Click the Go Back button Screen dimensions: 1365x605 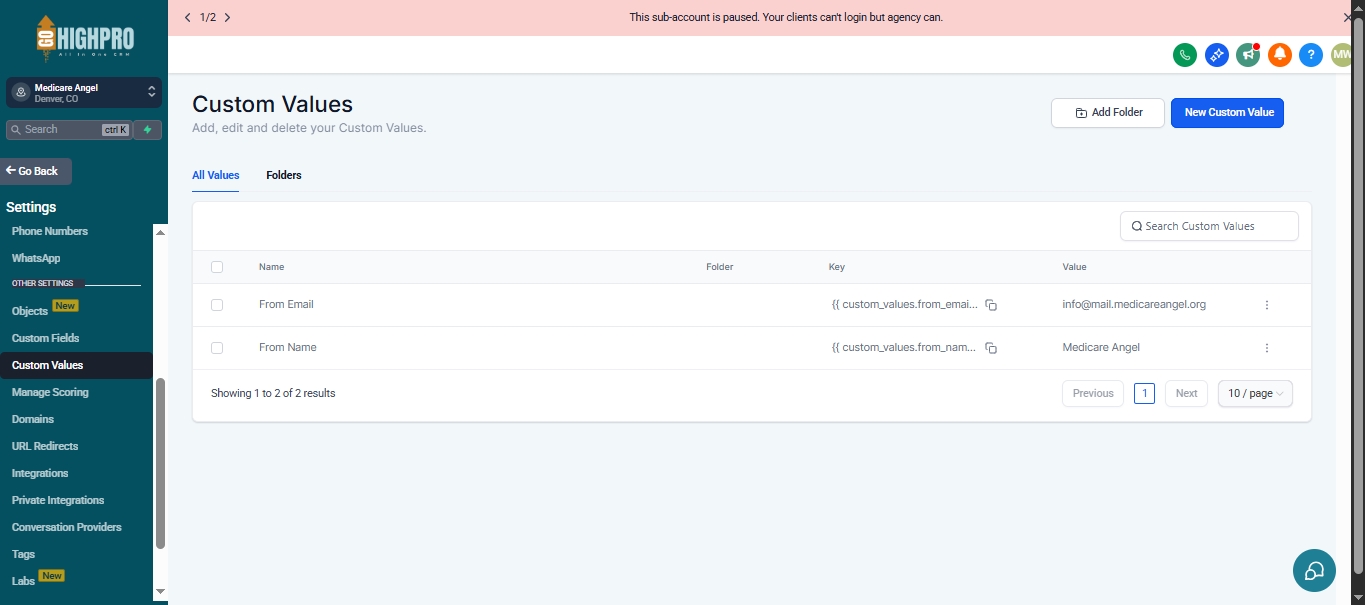[x=36, y=171]
